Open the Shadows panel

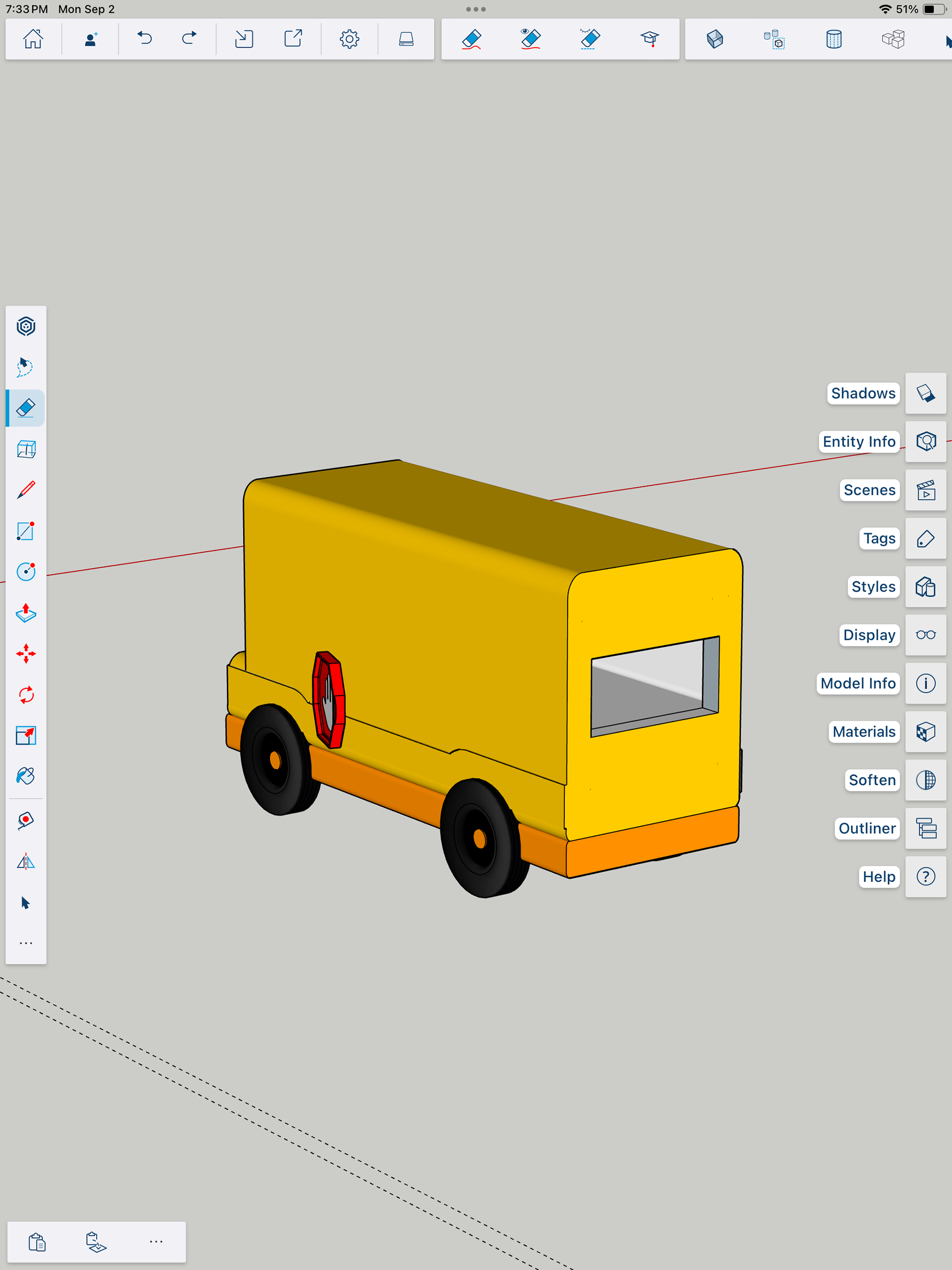pyautogui.click(x=925, y=393)
